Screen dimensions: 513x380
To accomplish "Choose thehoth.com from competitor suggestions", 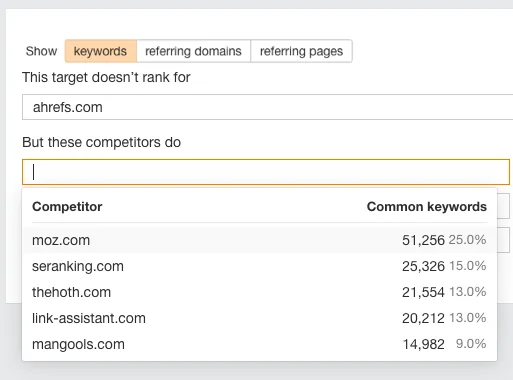I will click(259, 292).
